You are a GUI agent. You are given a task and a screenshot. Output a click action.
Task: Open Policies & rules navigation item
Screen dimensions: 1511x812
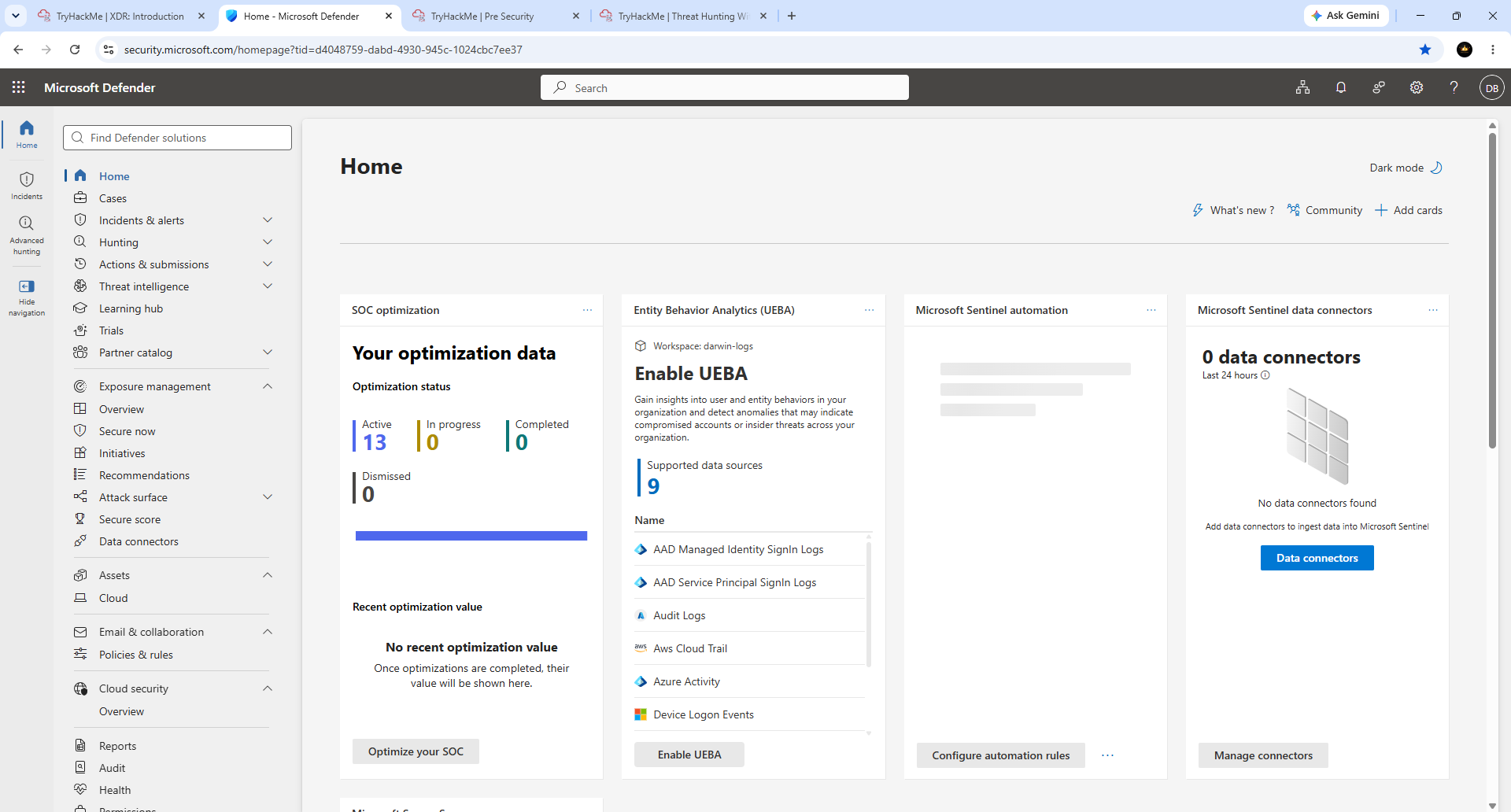point(135,655)
